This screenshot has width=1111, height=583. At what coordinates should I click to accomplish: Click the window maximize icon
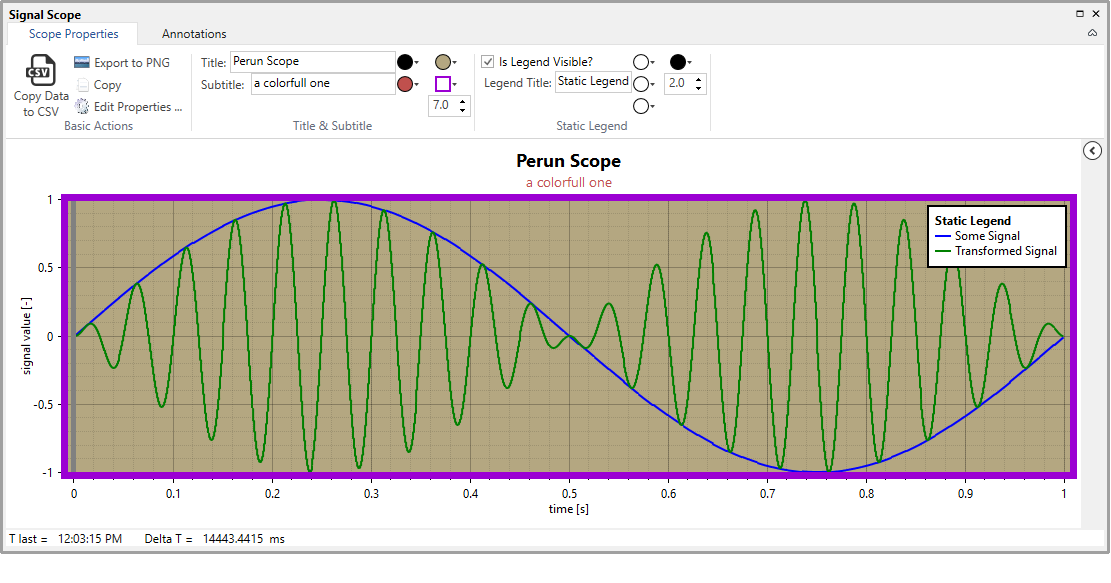point(1079,14)
